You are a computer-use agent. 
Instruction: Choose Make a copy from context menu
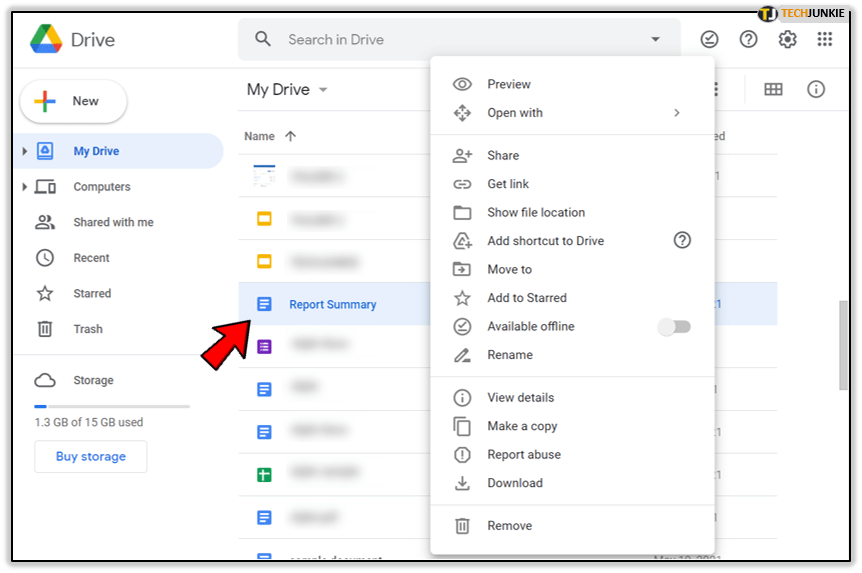522,426
